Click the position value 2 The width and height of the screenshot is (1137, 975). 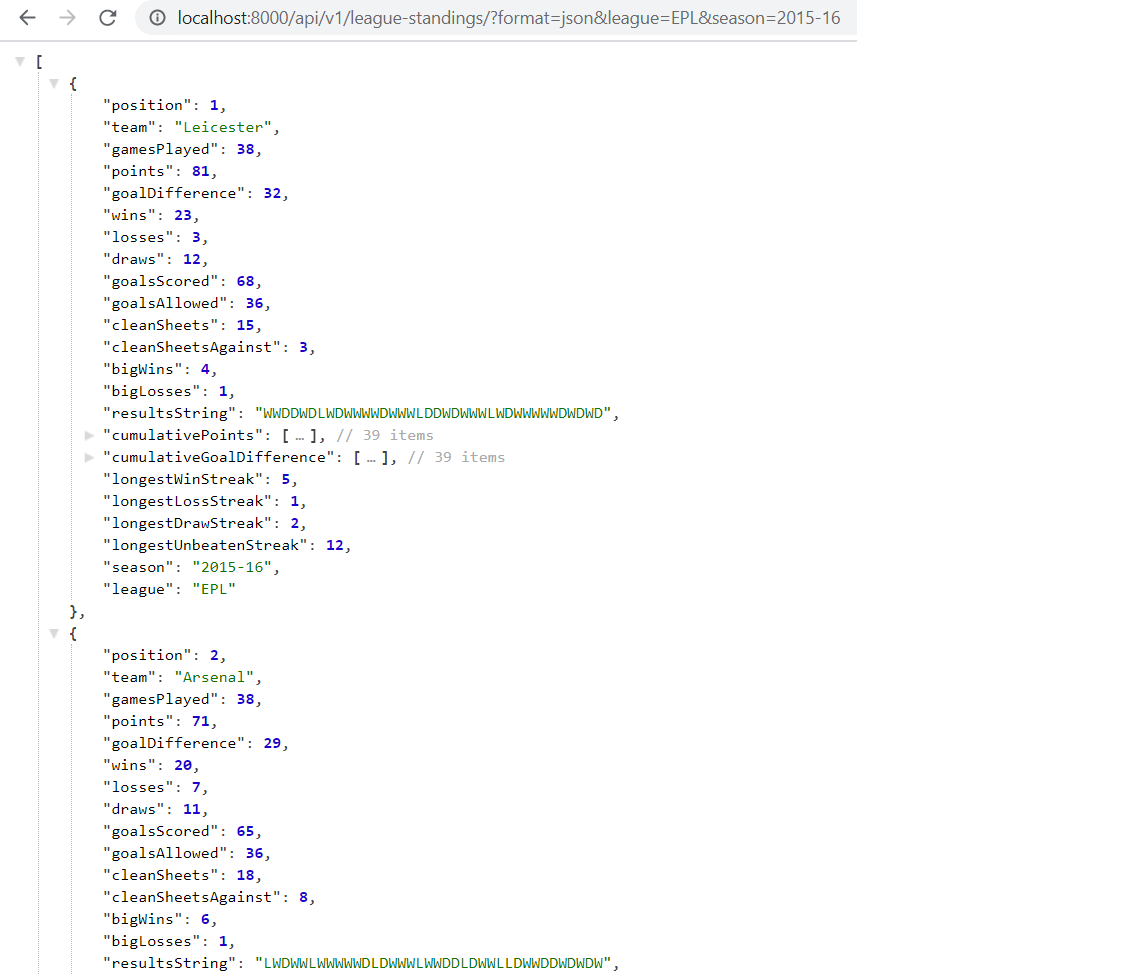[214, 656]
